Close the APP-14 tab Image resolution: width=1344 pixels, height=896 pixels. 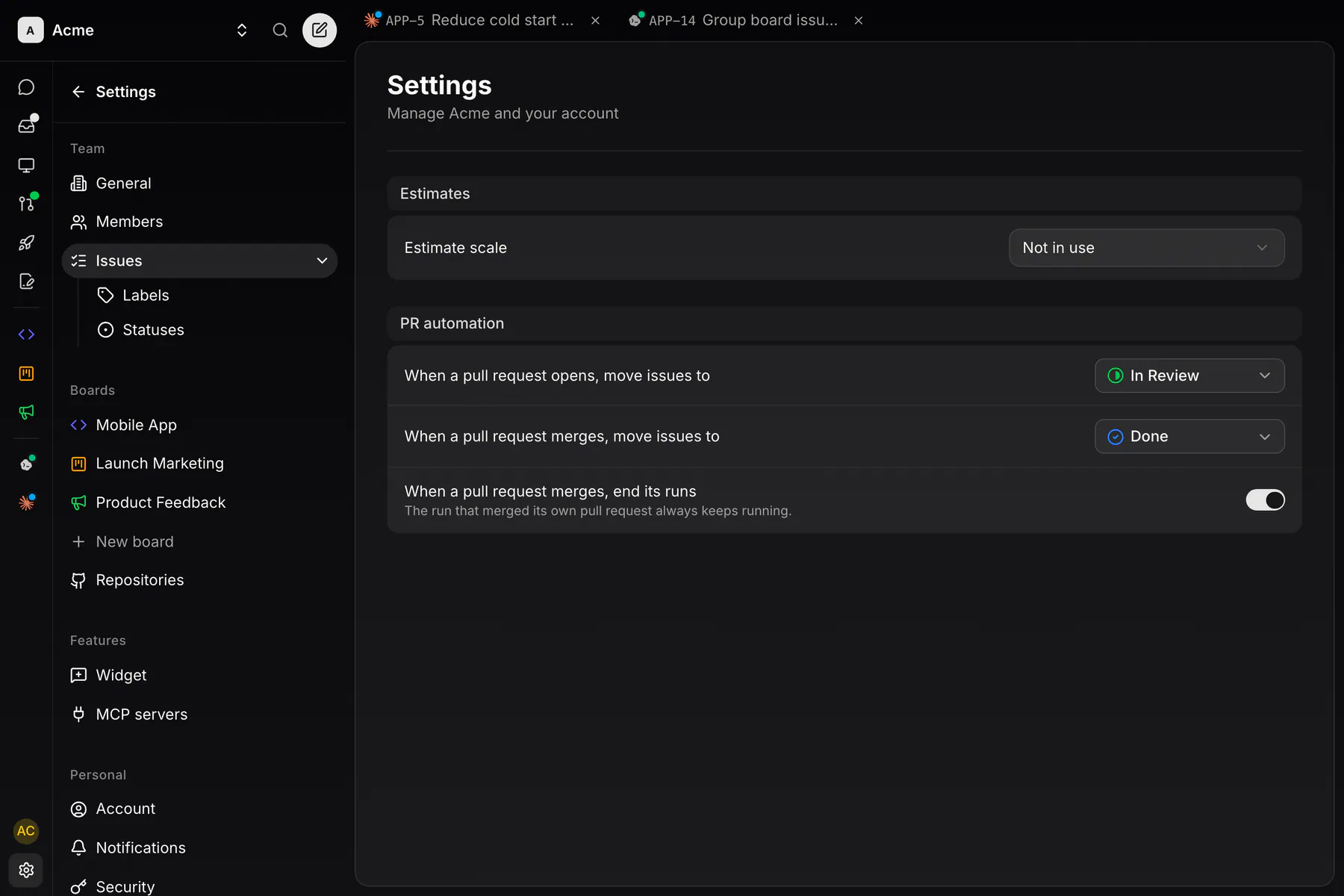click(x=859, y=21)
